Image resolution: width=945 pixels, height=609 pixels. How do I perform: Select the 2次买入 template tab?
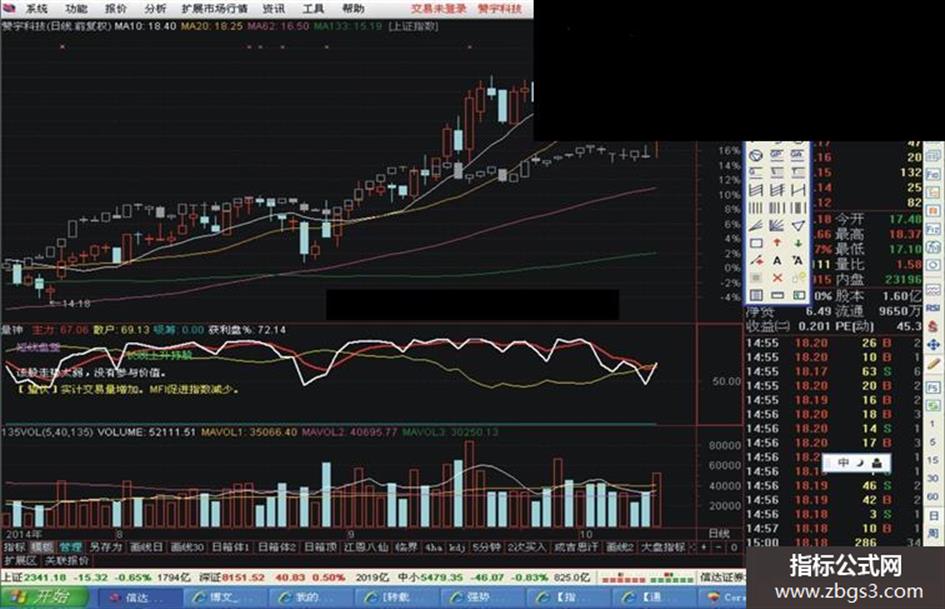point(526,547)
